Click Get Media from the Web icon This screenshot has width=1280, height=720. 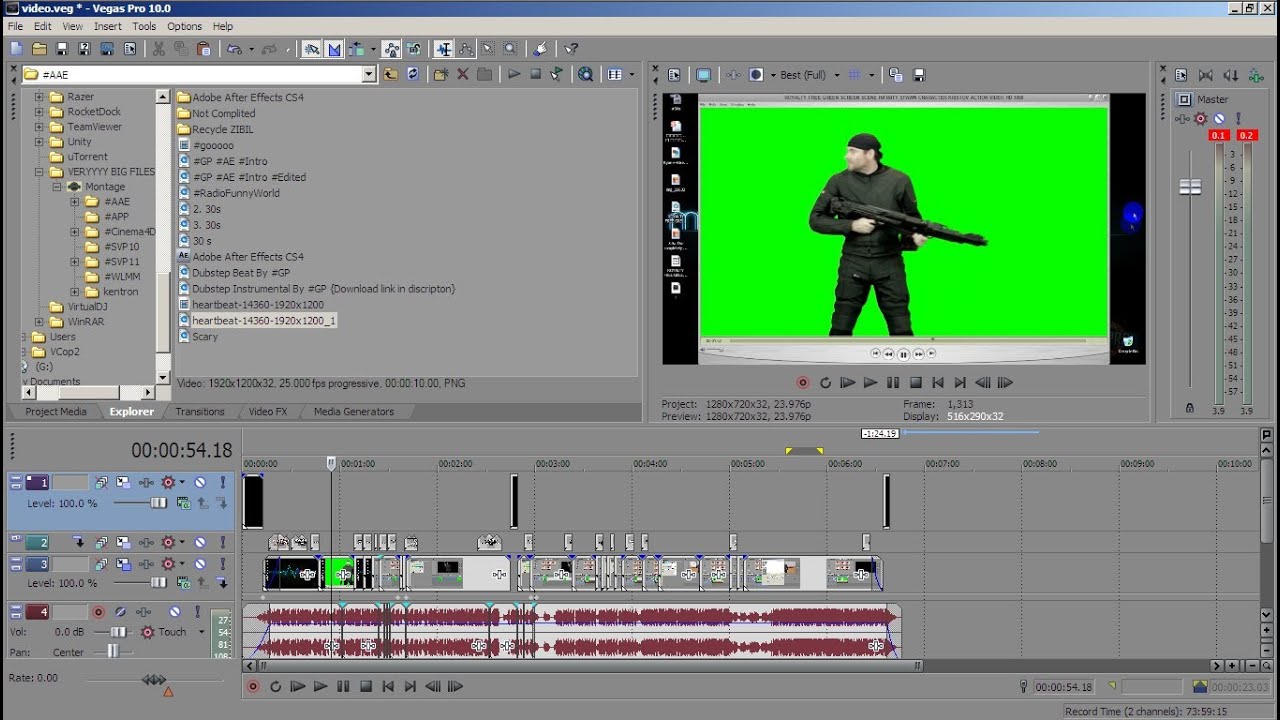tap(585, 74)
